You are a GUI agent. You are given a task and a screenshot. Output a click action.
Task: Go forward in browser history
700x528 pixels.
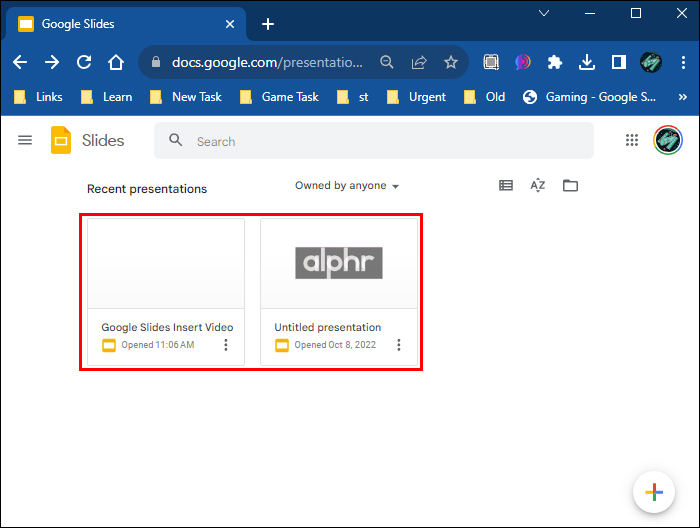point(52,62)
